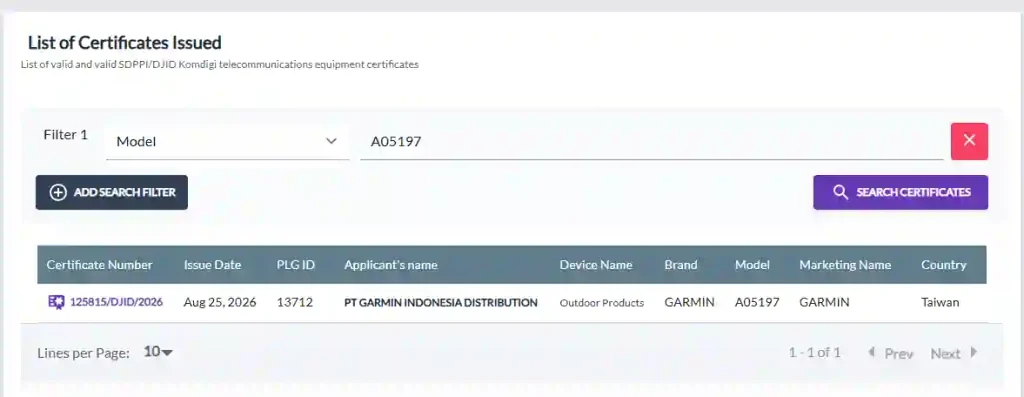Click the plus circle icon in Add Search Filter

[x=58, y=193]
